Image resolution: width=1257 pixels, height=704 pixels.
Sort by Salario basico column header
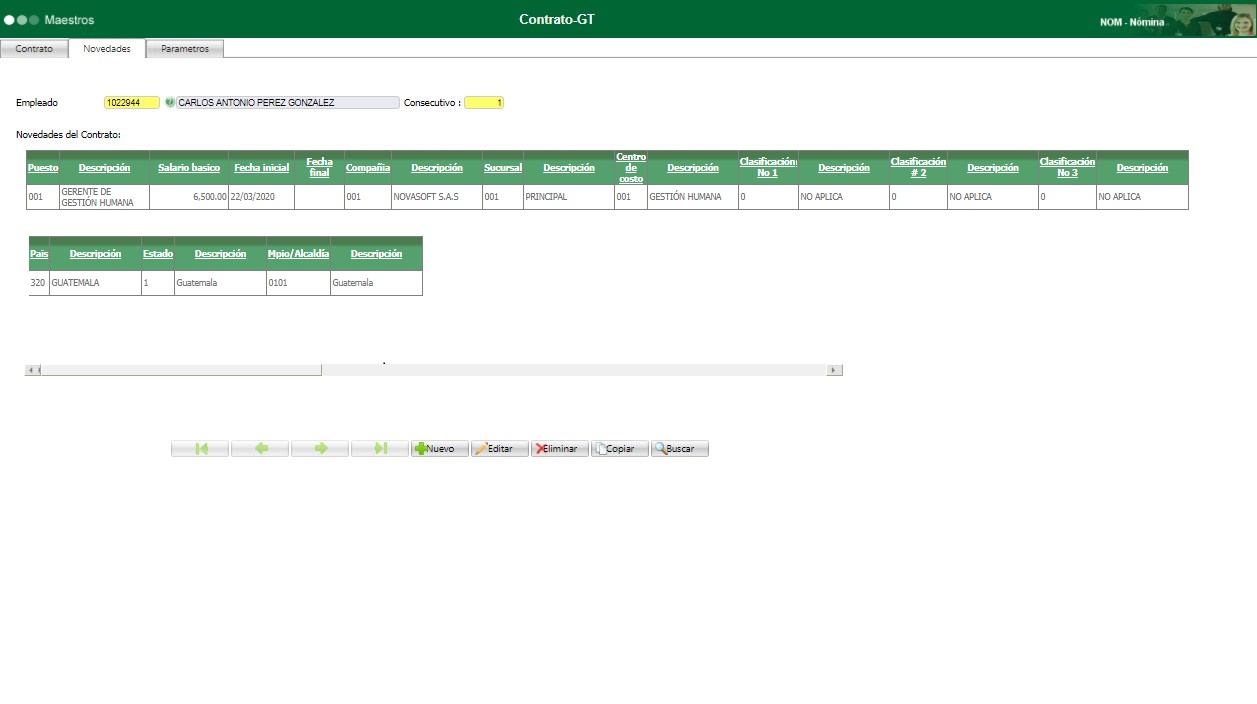189,168
